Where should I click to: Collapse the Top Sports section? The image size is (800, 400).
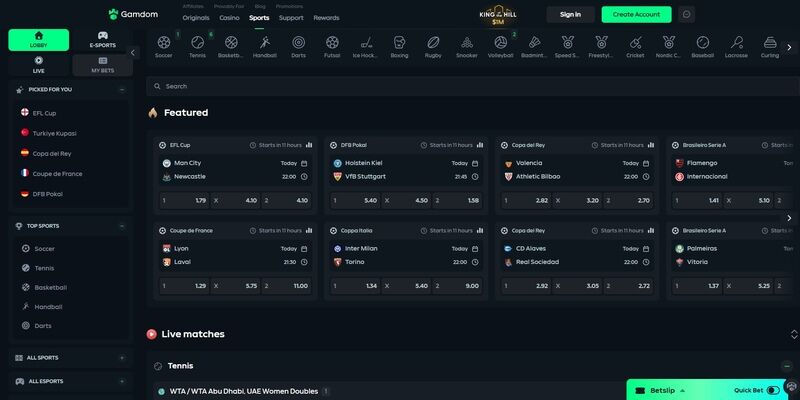pyautogui.click(x=122, y=226)
